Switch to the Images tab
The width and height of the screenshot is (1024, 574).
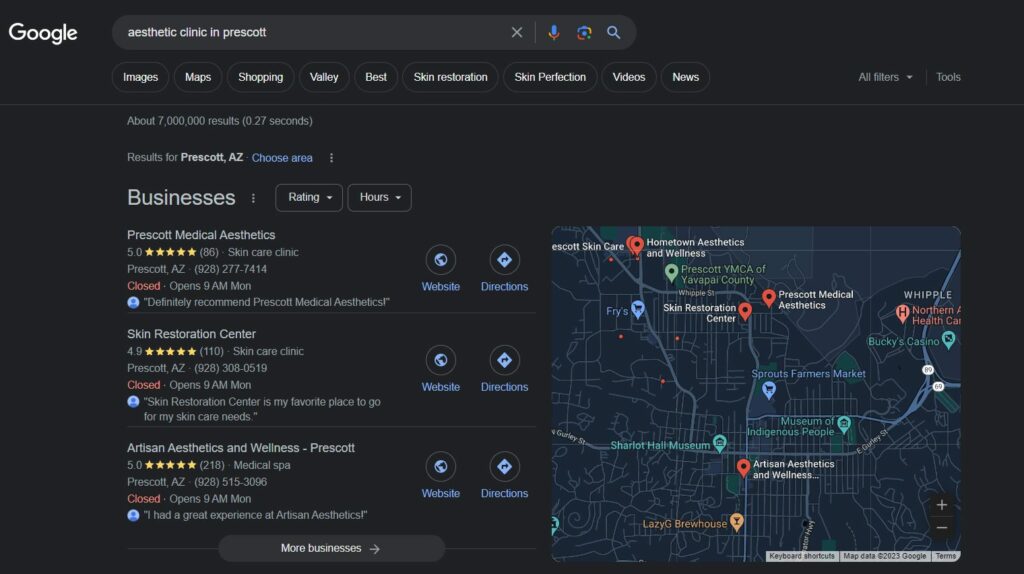tap(140, 77)
